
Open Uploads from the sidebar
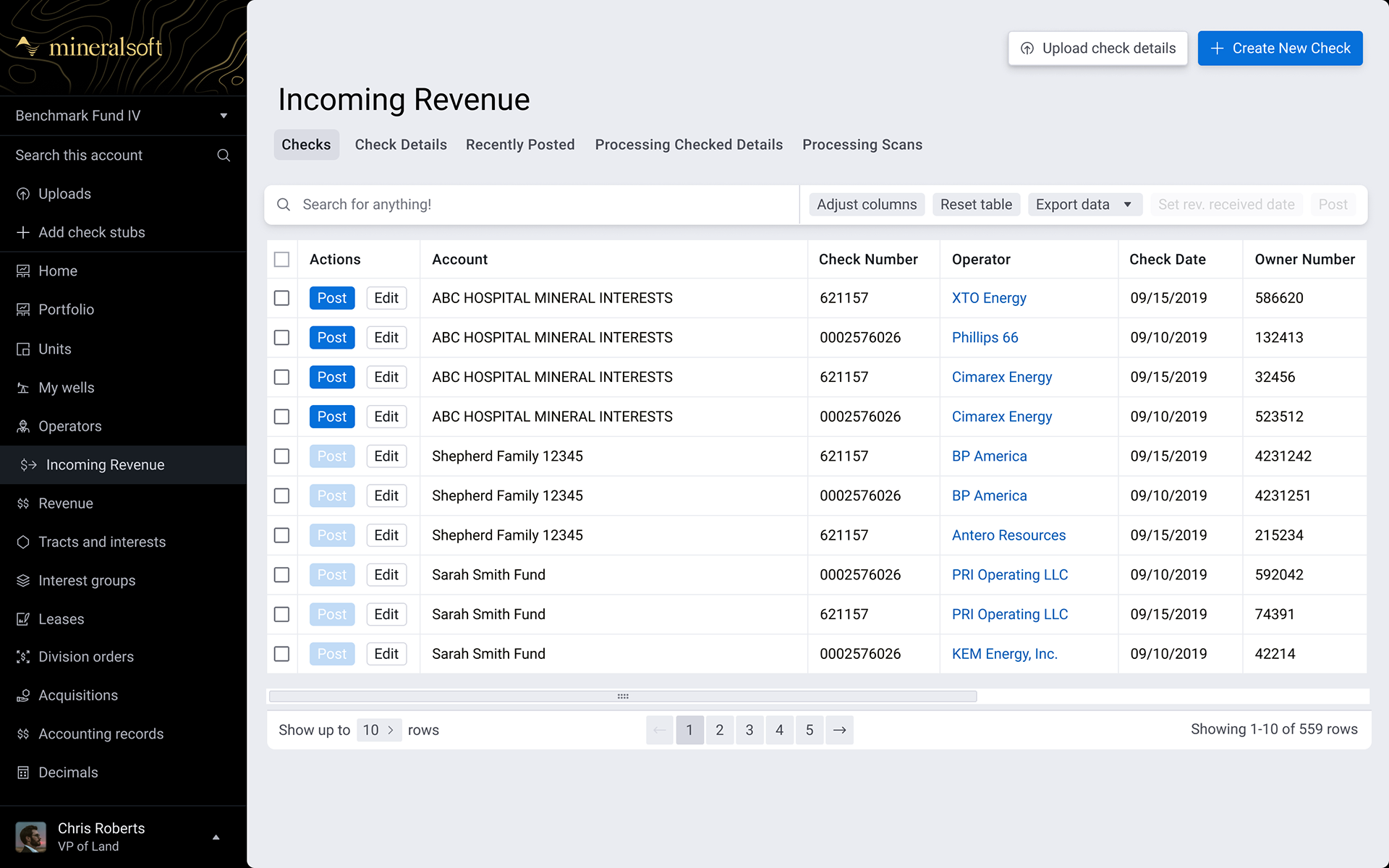64,194
